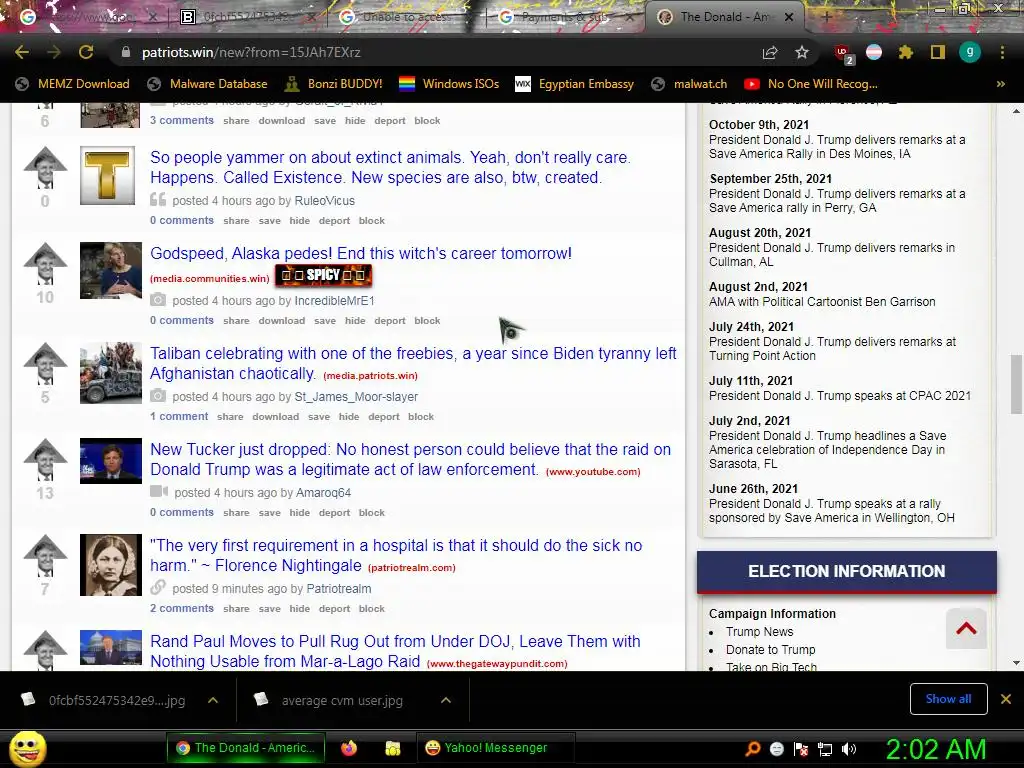The width and height of the screenshot is (1024, 768).
Task: Open the Bonzi BUDDY! bookmark
Action: 334,84
